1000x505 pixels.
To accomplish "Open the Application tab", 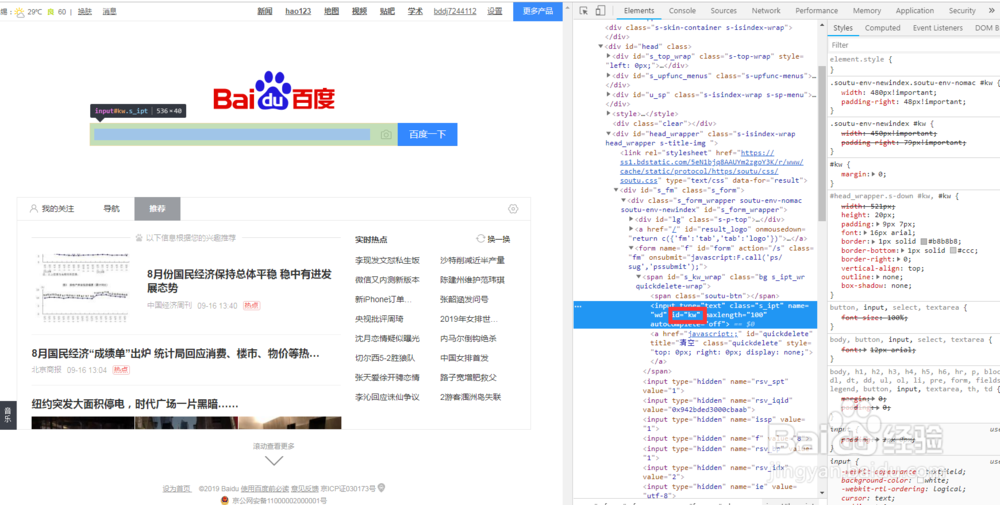I will 915,11.
